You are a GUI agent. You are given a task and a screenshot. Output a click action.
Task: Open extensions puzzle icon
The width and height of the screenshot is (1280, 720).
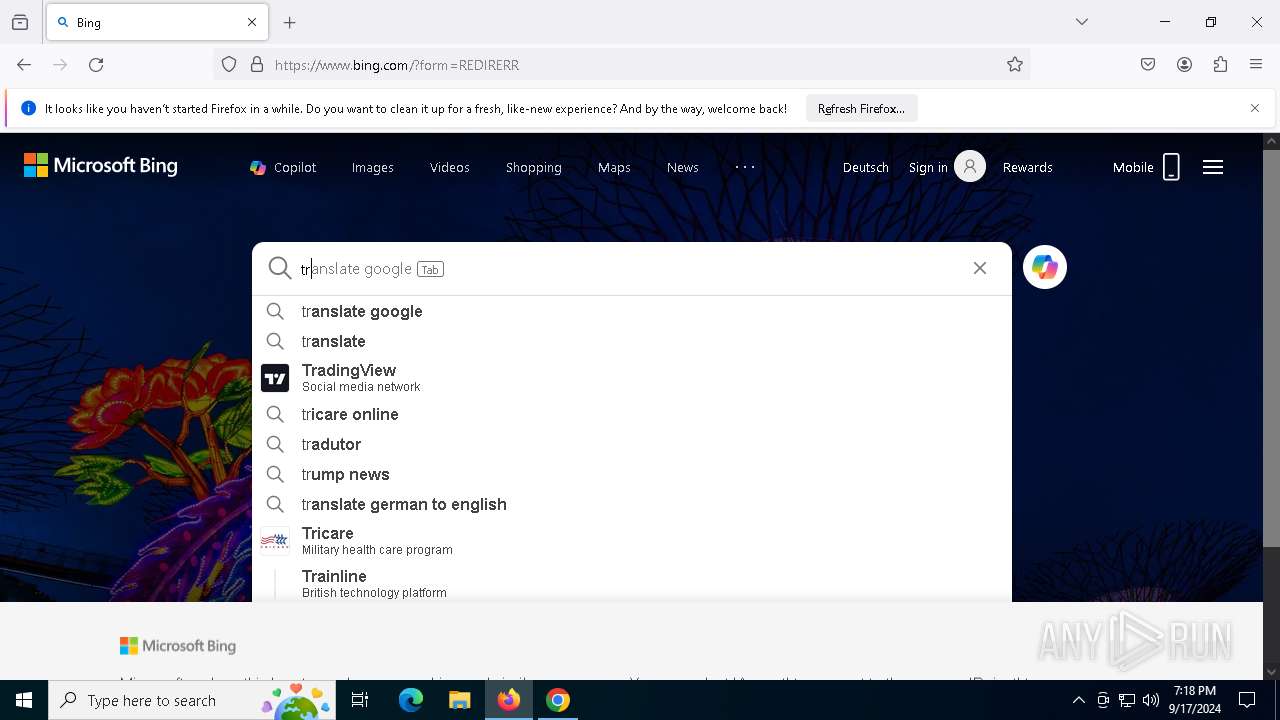[1220, 65]
